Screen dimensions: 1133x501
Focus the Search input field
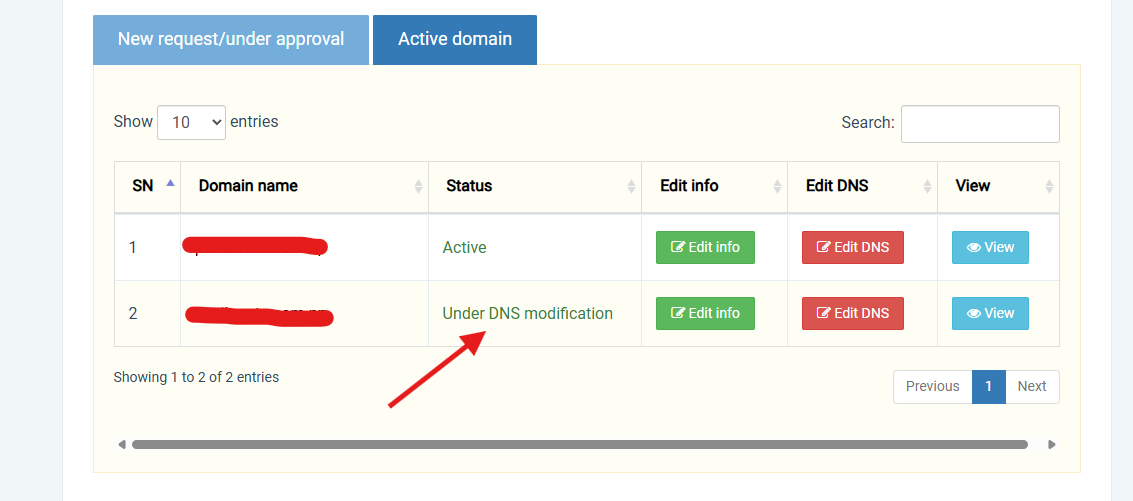point(980,124)
